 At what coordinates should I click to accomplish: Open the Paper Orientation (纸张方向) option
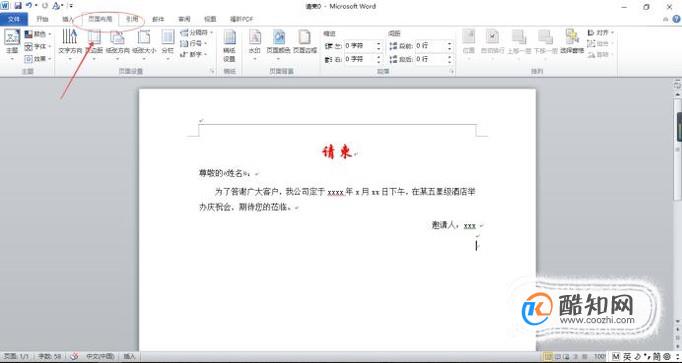[117, 43]
